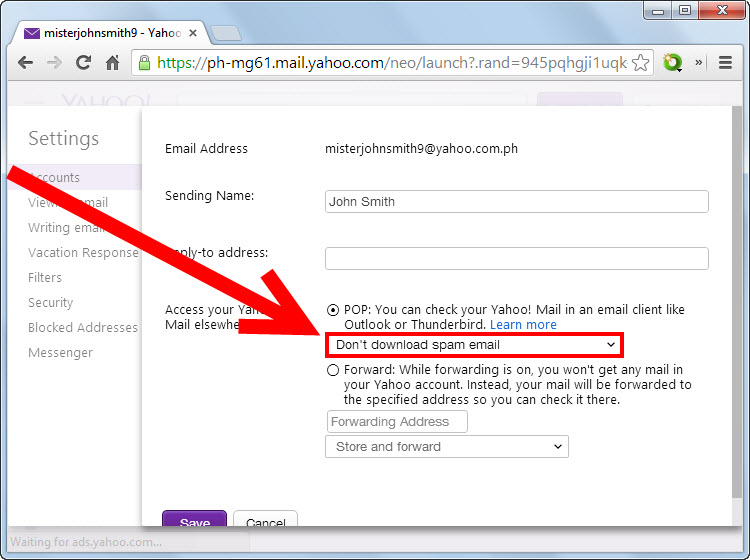Go back using browser back arrow
750x560 pixels.
[x=25, y=63]
